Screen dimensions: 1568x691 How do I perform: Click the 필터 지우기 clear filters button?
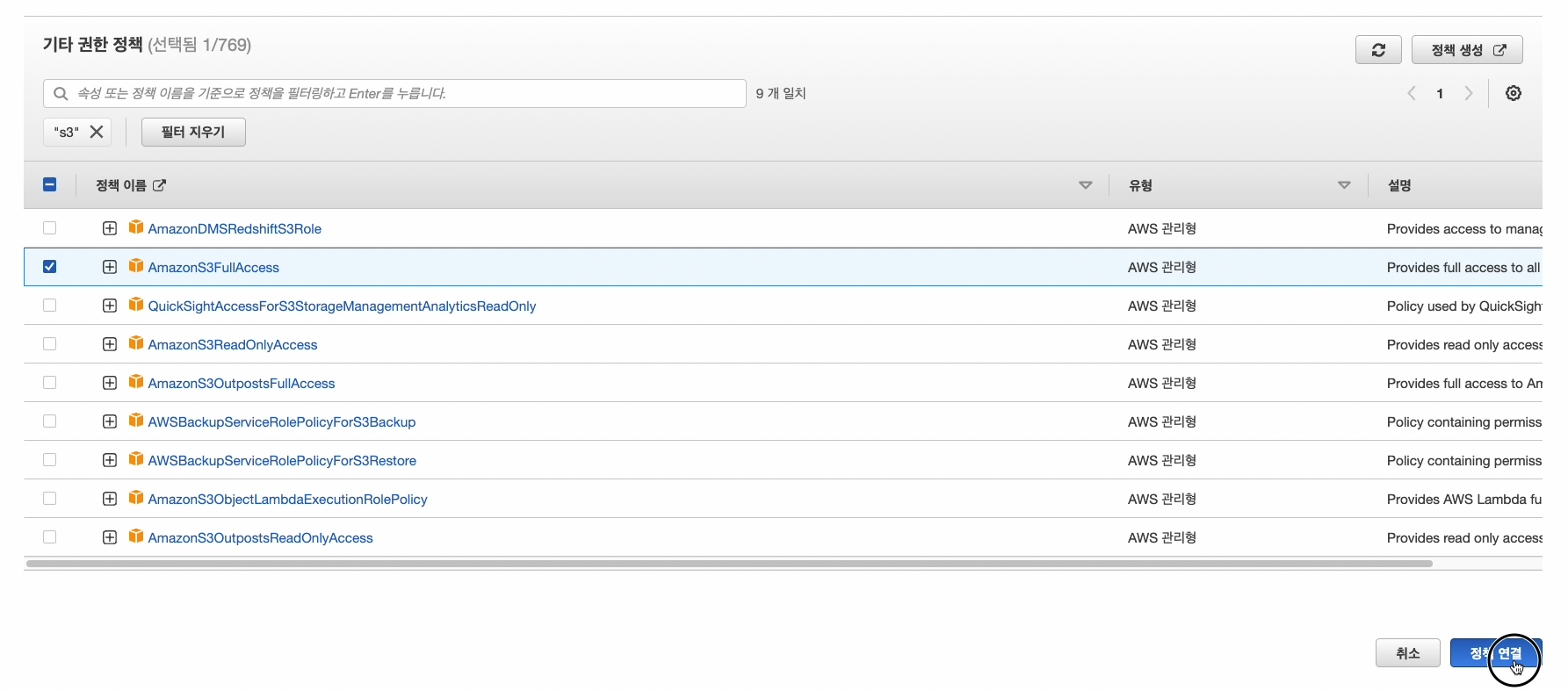[x=193, y=132]
